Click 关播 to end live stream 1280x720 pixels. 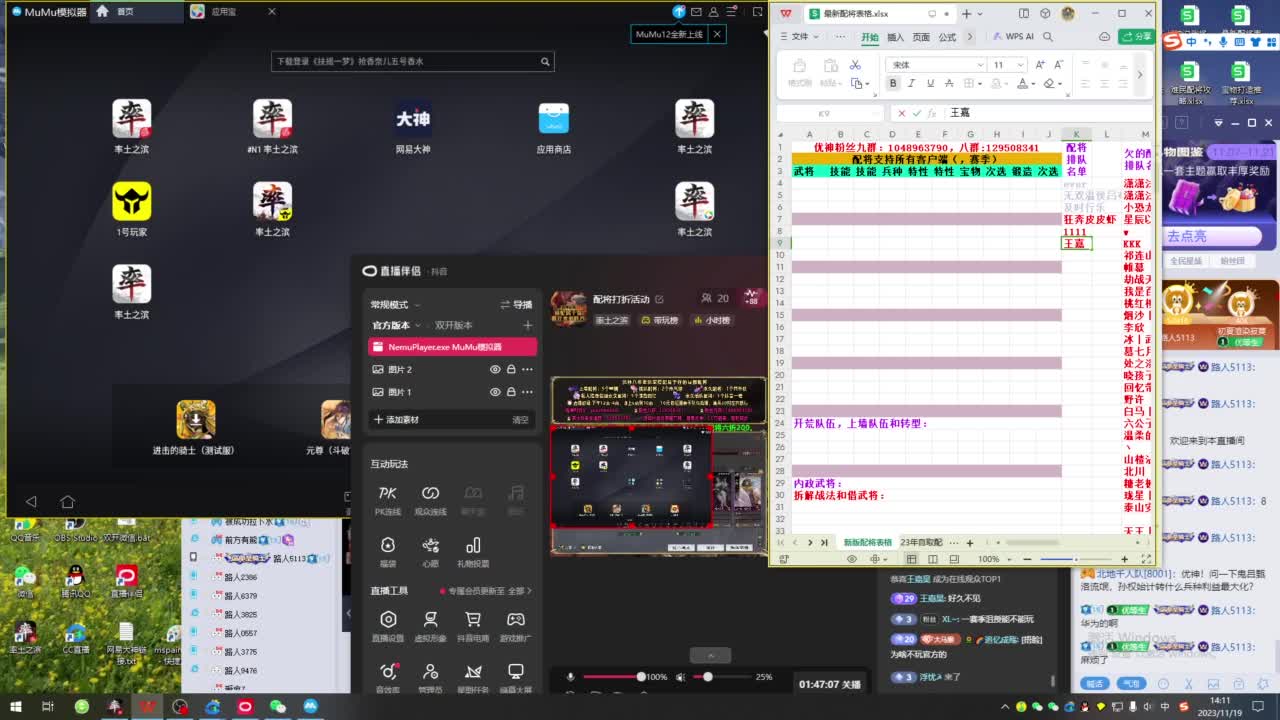[x=851, y=685]
